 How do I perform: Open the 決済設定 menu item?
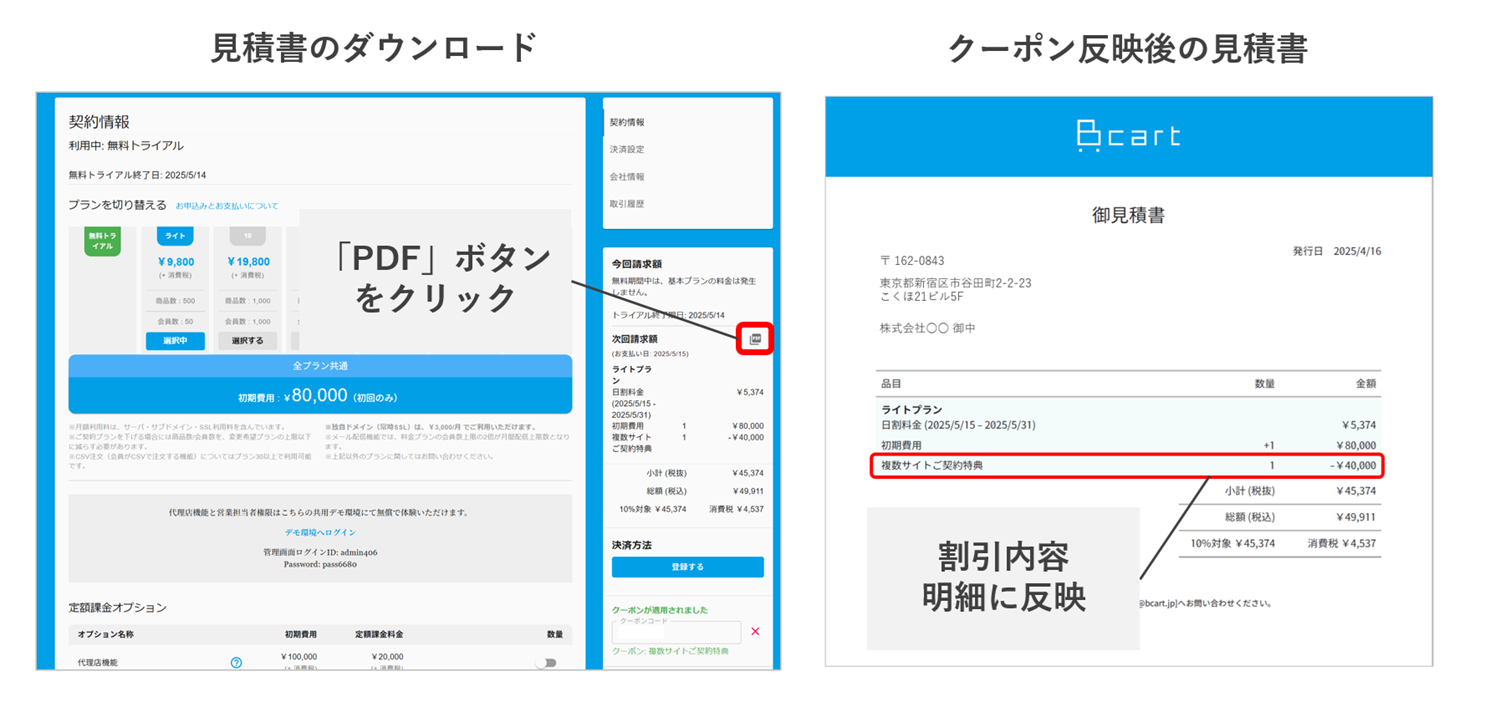(x=627, y=149)
